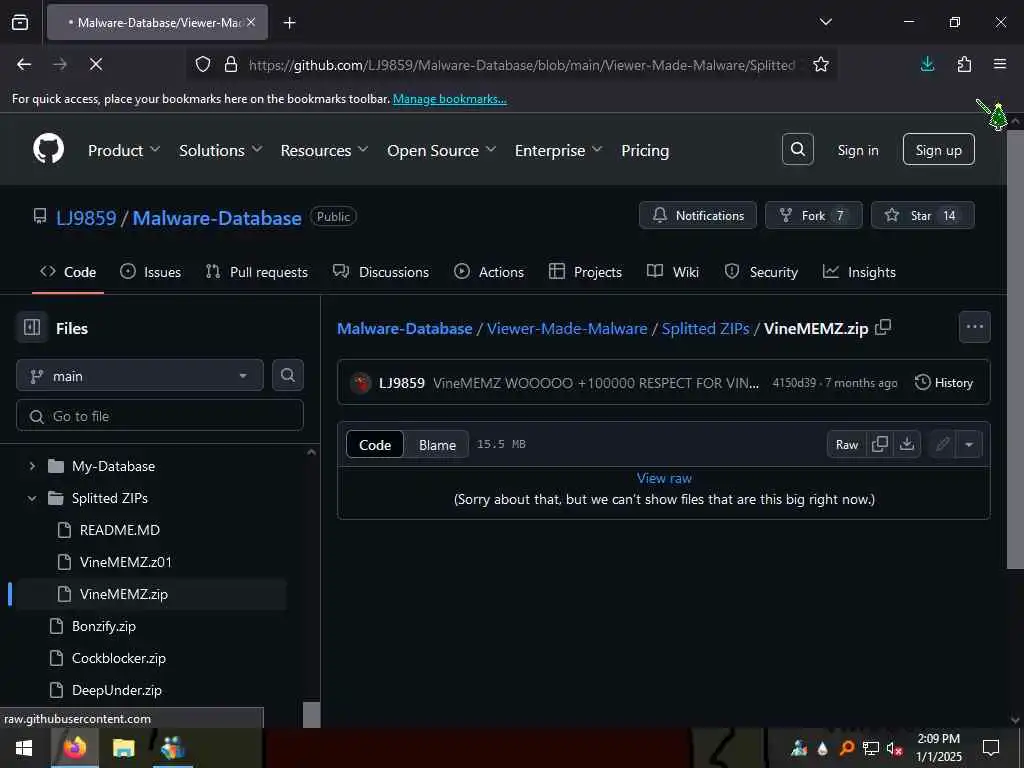Open the Pricing page link
Screen dimensions: 1024x768
[645, 150]
